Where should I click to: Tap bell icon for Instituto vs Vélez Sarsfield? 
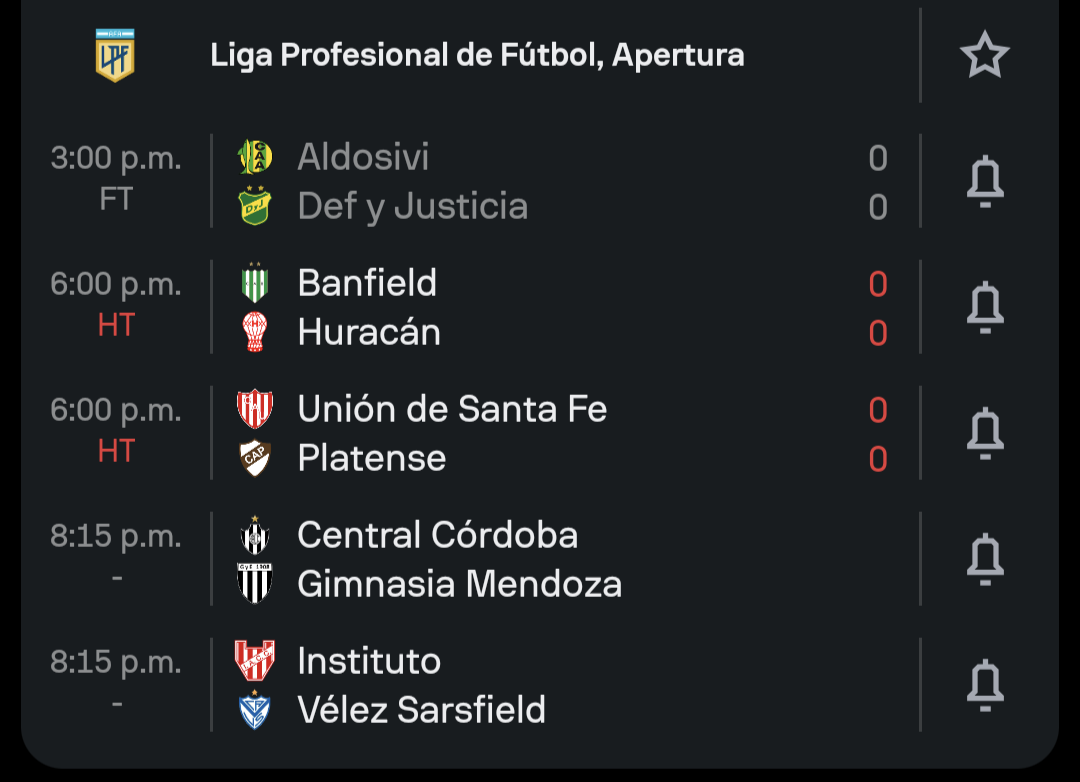985,686
